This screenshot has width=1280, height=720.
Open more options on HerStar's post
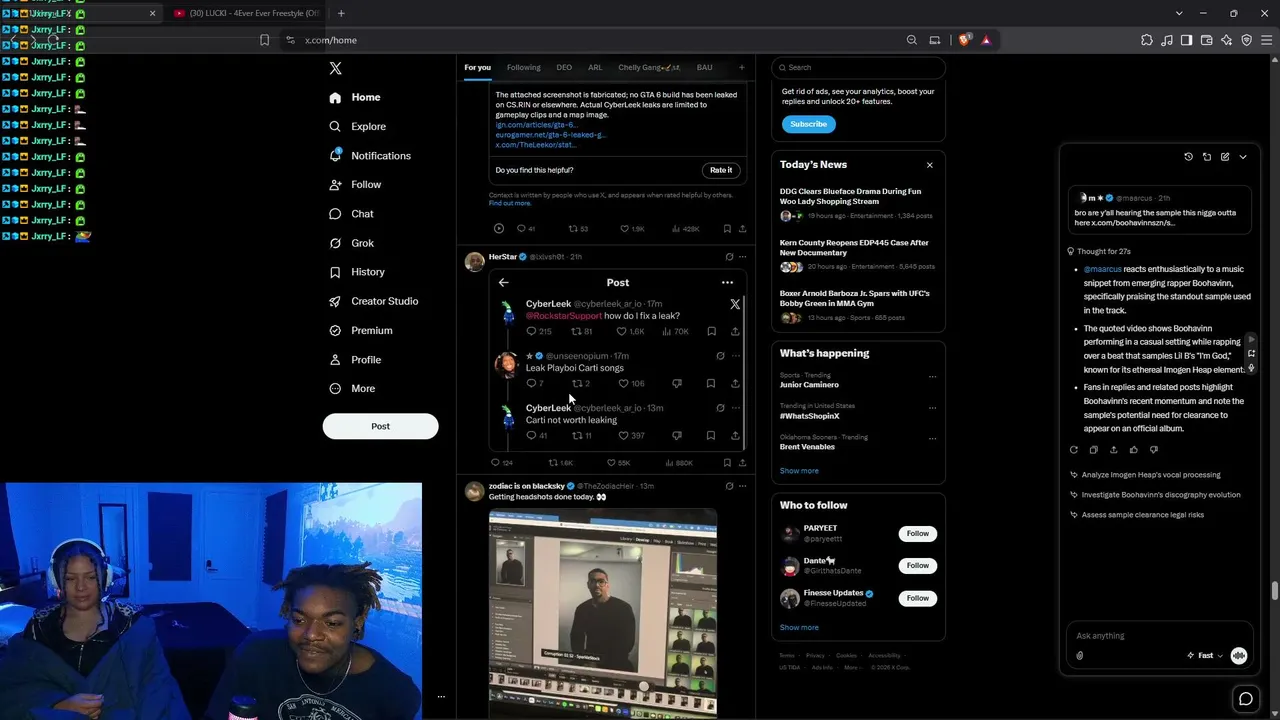coord(742,257)
